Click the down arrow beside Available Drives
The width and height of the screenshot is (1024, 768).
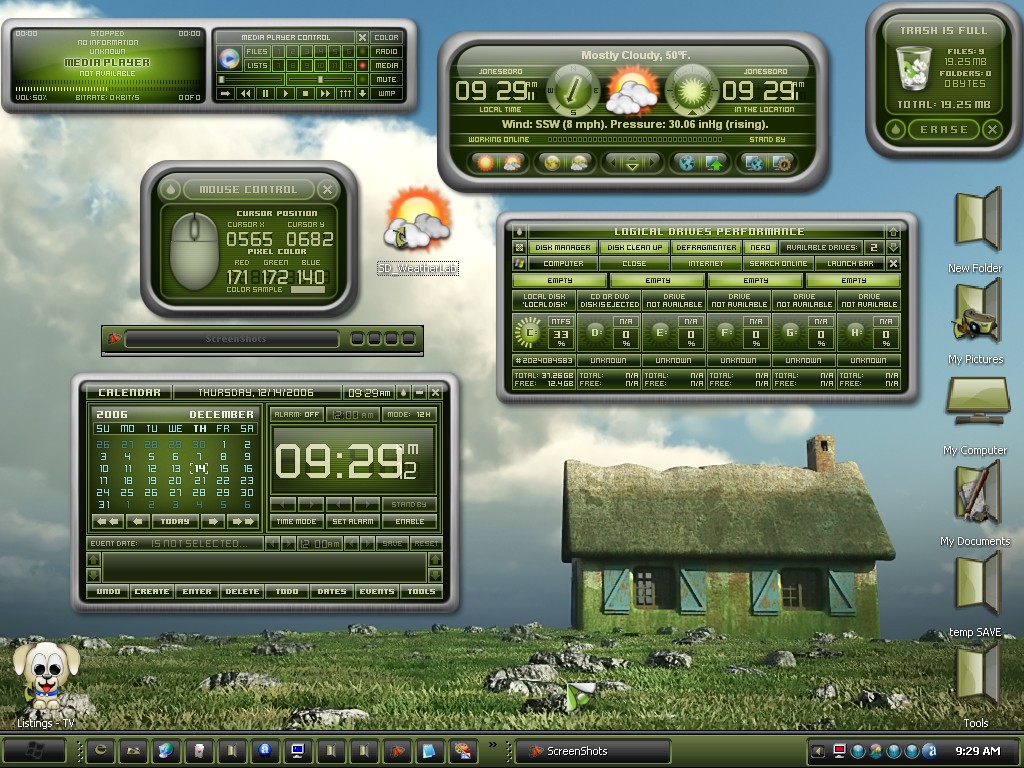pos(893,248)
